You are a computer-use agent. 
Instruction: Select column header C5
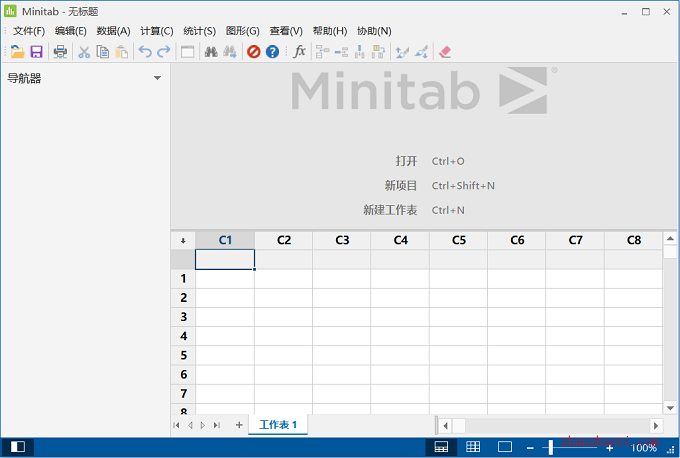click(x=458, y=240)
